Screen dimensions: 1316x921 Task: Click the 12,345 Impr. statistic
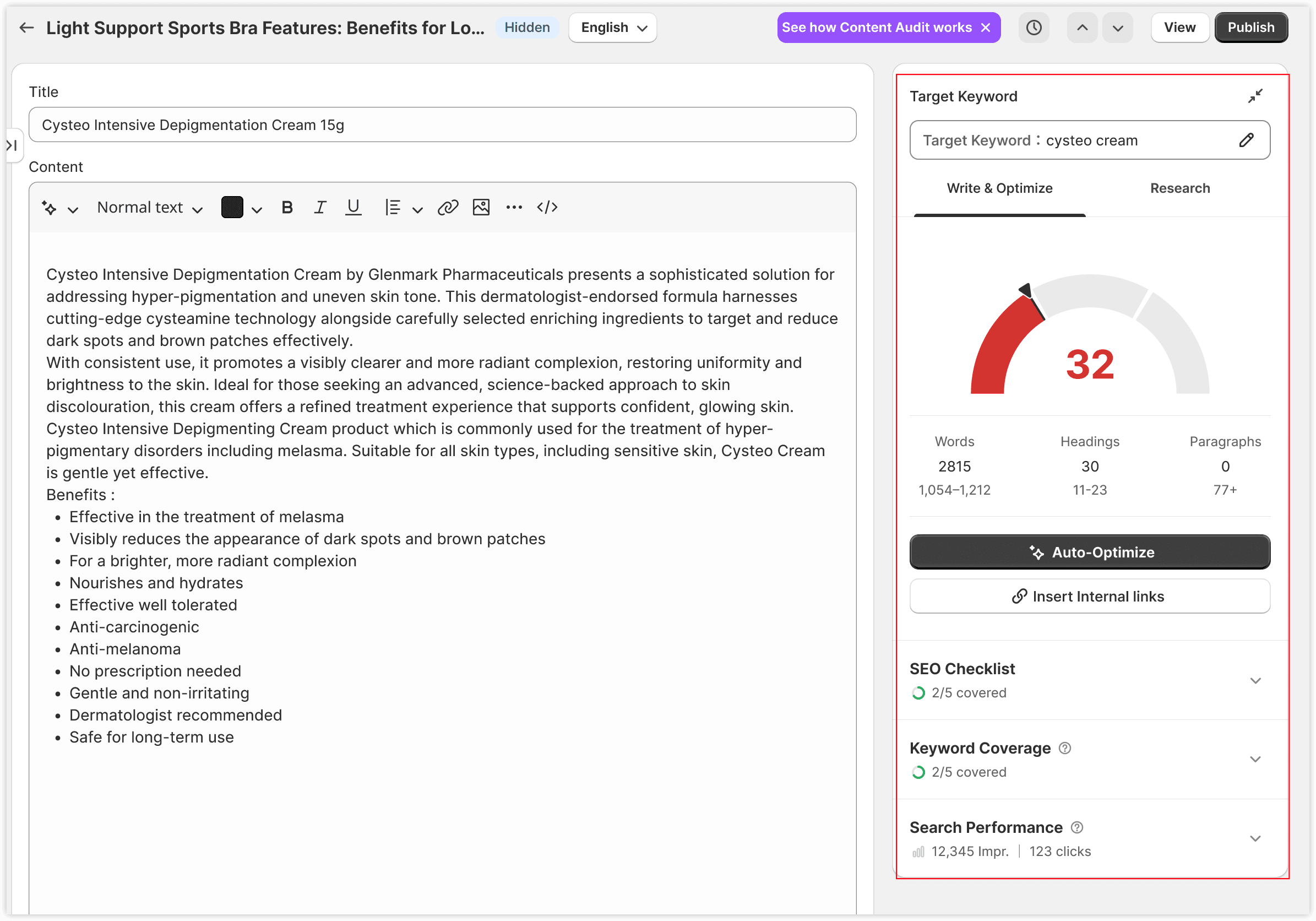pos(969,851)
